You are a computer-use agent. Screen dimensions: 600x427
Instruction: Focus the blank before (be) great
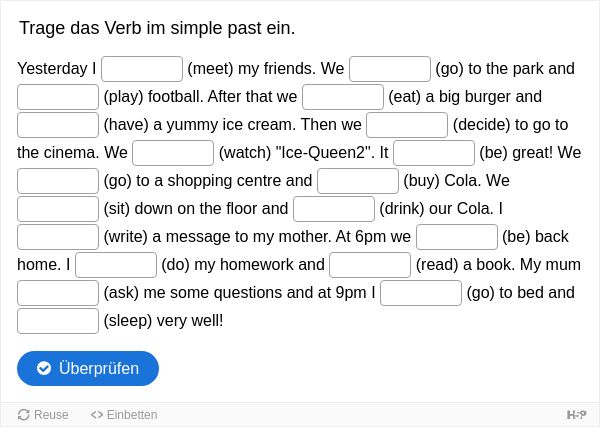click(x=434, y=153)
